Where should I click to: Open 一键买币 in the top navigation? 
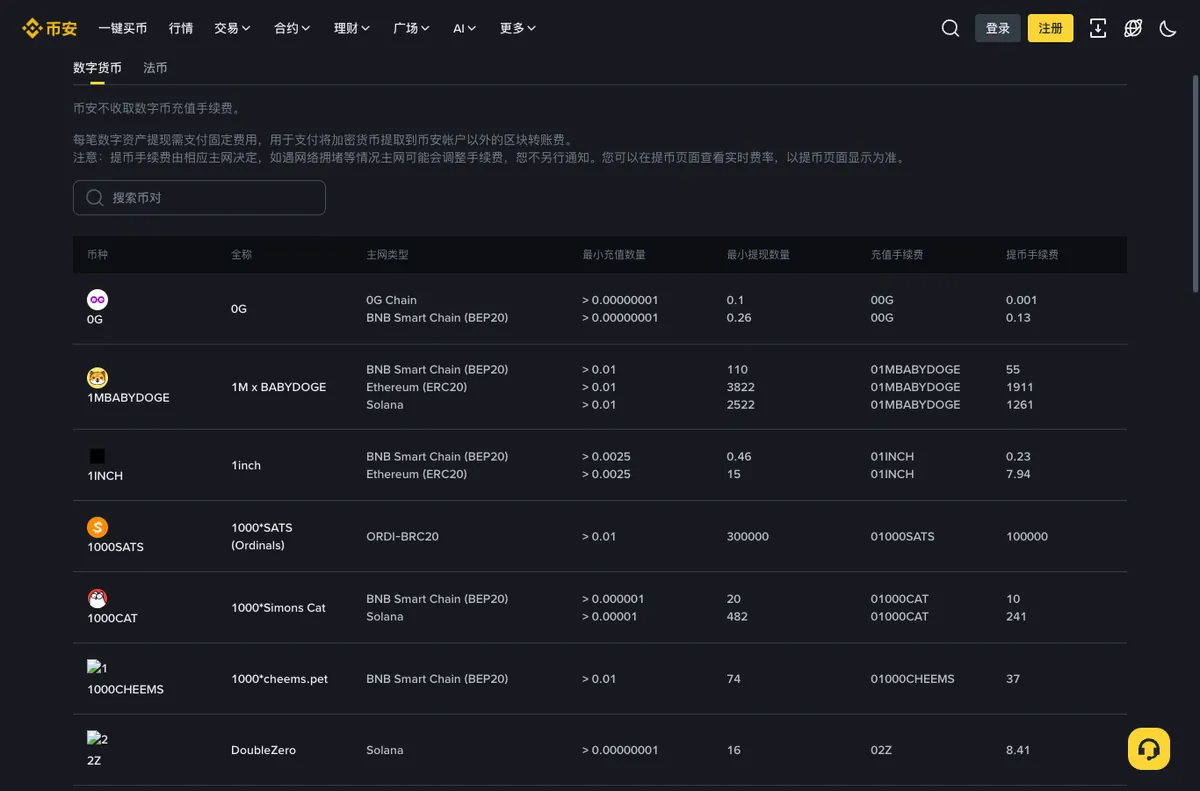point(123,28)
